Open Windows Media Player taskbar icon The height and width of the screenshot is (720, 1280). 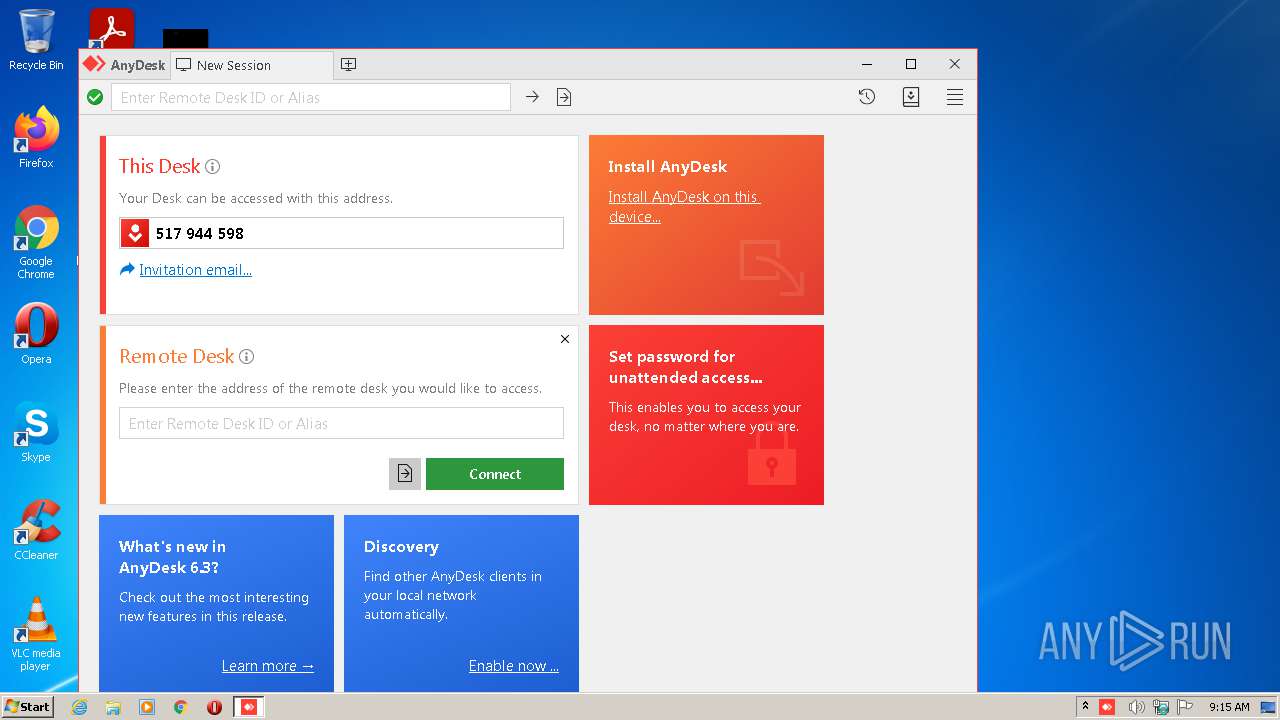pos(147,707)
